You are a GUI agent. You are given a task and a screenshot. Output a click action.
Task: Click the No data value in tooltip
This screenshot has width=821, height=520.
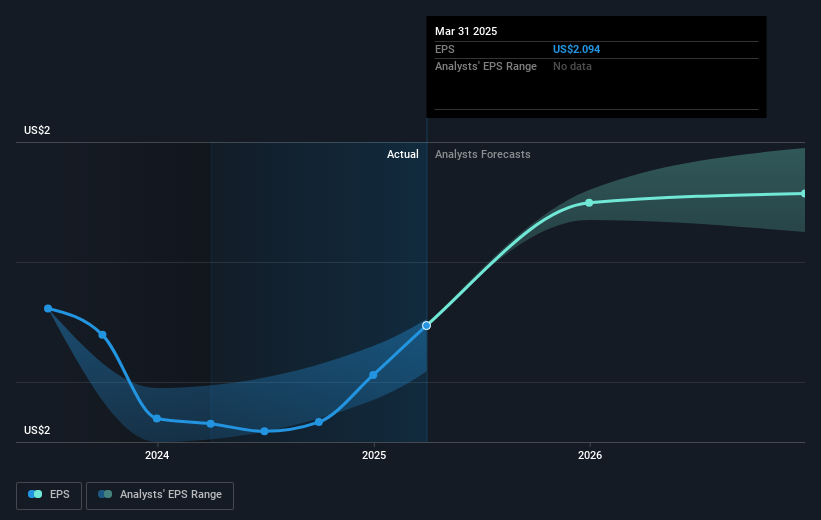tap(572, 67)
